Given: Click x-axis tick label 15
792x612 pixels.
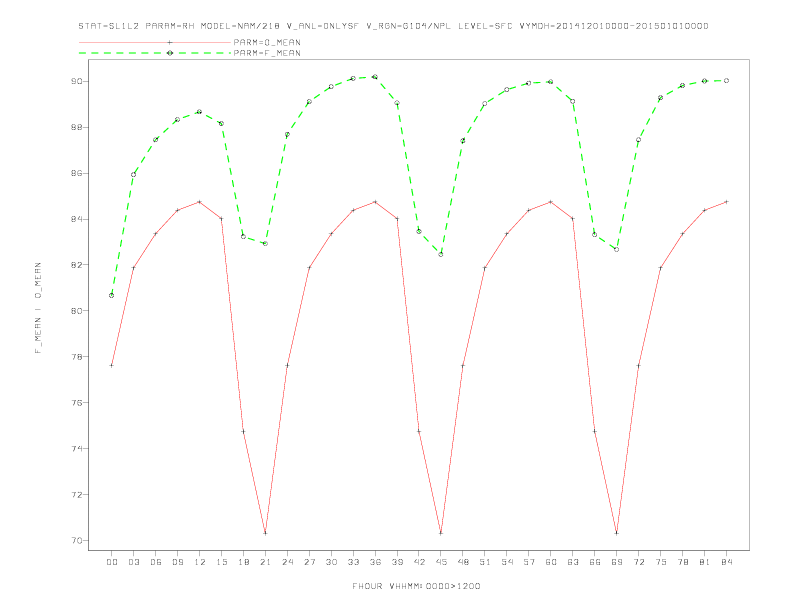Looking at the screenshot, I should [x=221, y=562].
